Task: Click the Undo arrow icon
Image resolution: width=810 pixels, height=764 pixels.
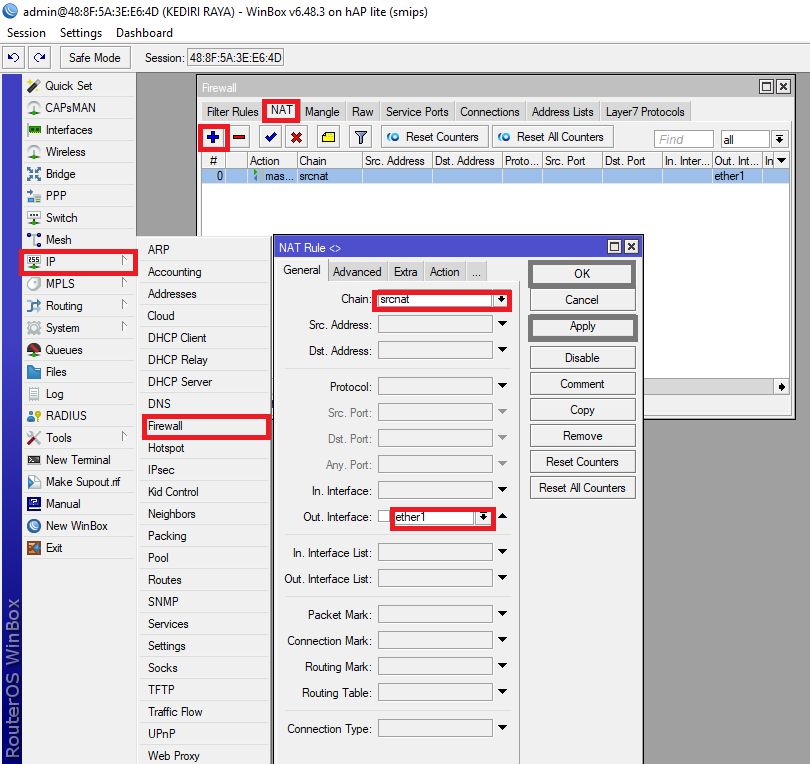Action: point(13,57)
